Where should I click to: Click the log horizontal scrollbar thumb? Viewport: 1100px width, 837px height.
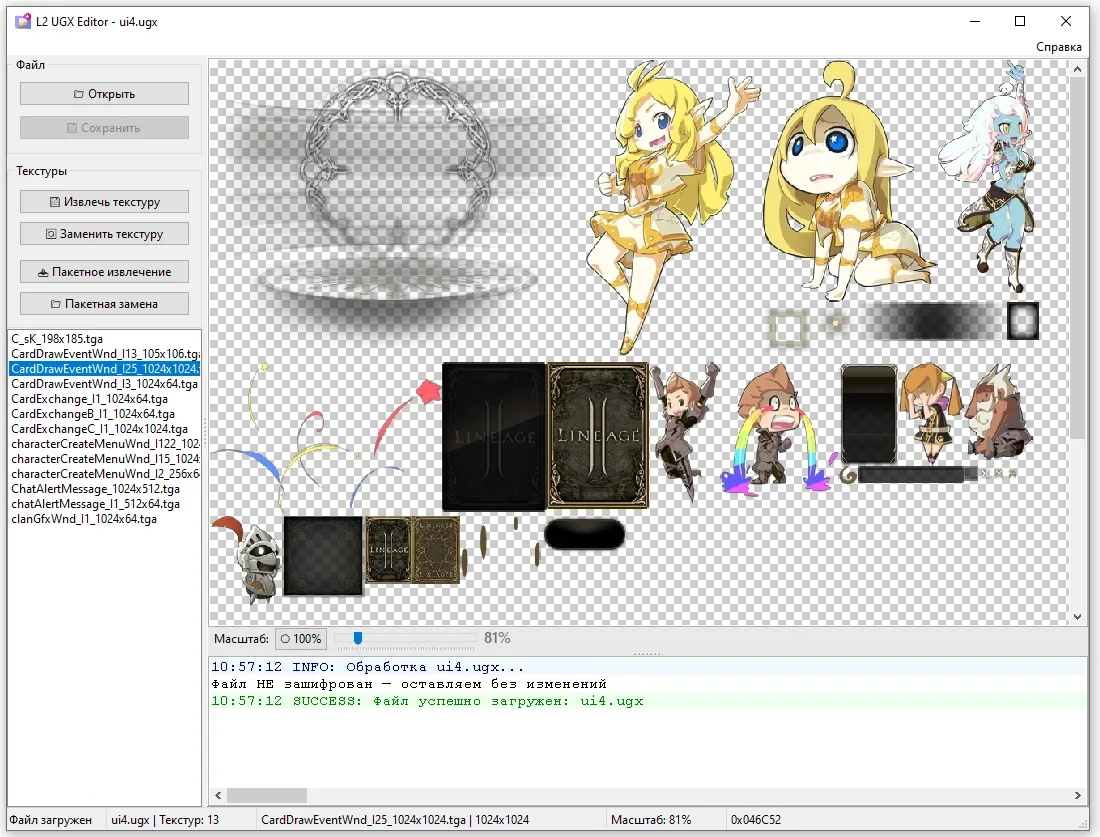click(267, 796)
